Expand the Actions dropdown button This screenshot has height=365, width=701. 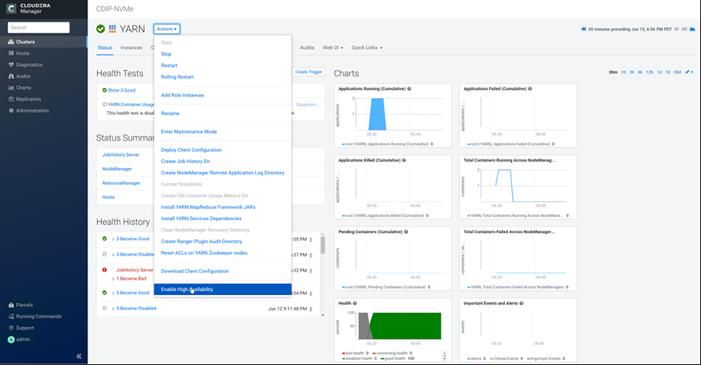(167, 29)
